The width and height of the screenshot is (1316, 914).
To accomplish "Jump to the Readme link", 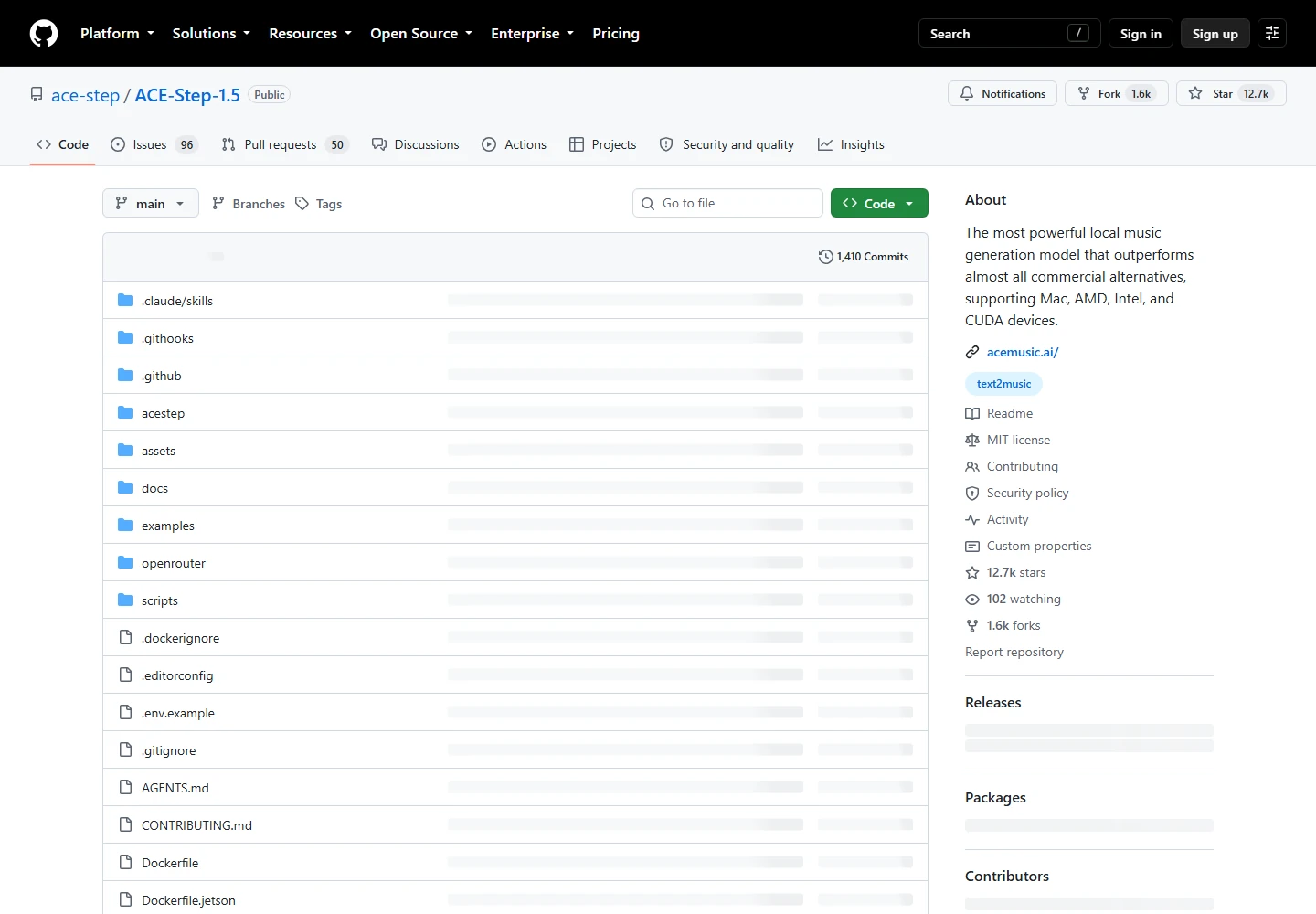I will (x=999, y=413).
